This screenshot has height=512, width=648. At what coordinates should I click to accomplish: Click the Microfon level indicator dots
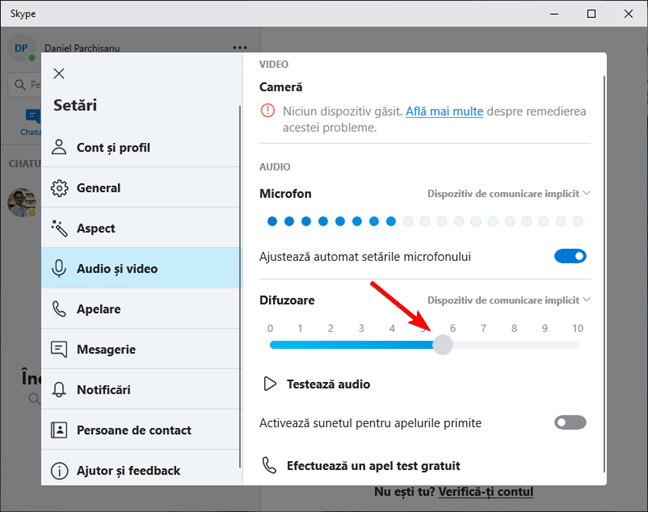click(x=425, y=221)
